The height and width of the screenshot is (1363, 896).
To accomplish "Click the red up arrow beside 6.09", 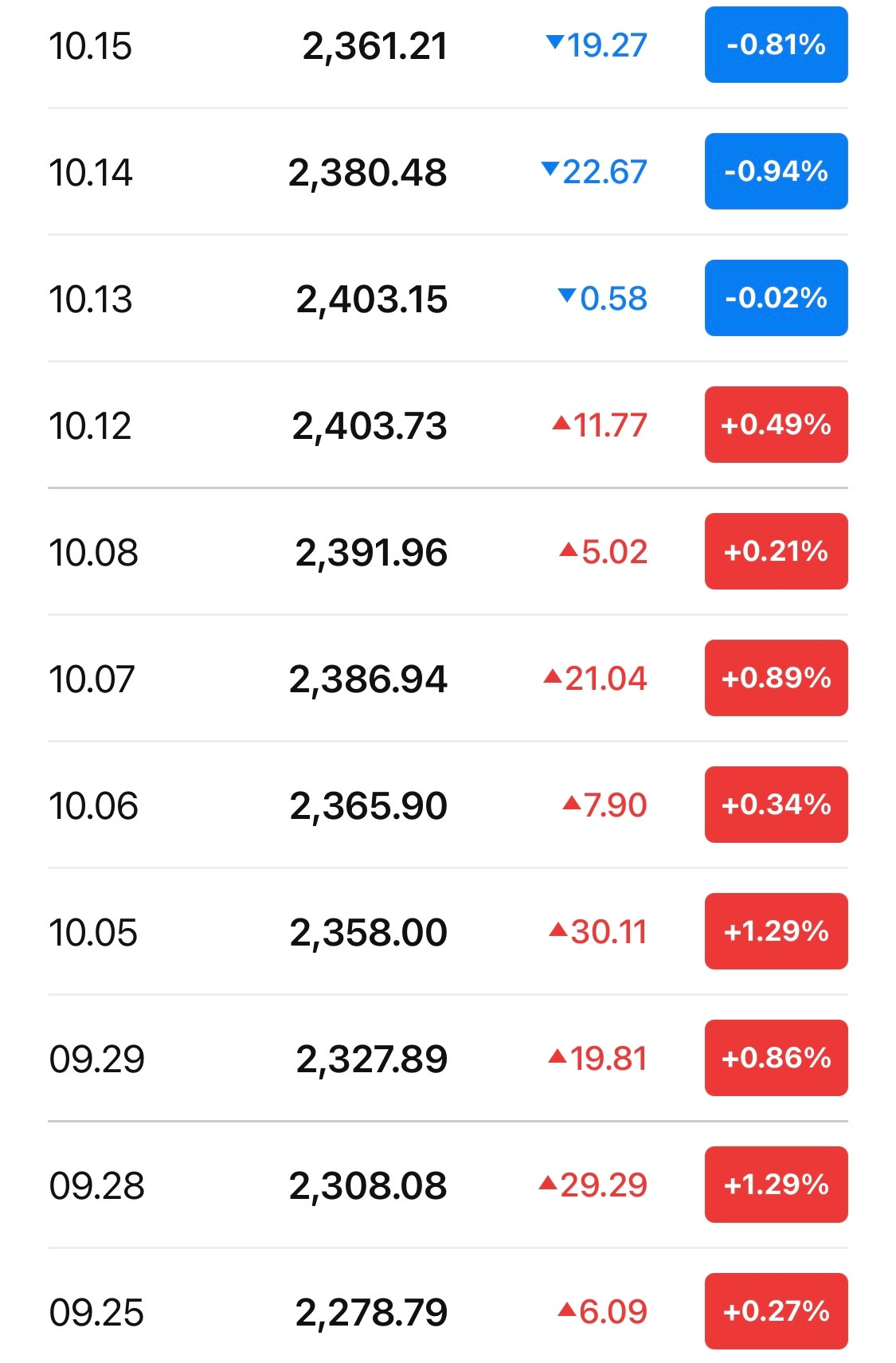I will click(567, 1310).
